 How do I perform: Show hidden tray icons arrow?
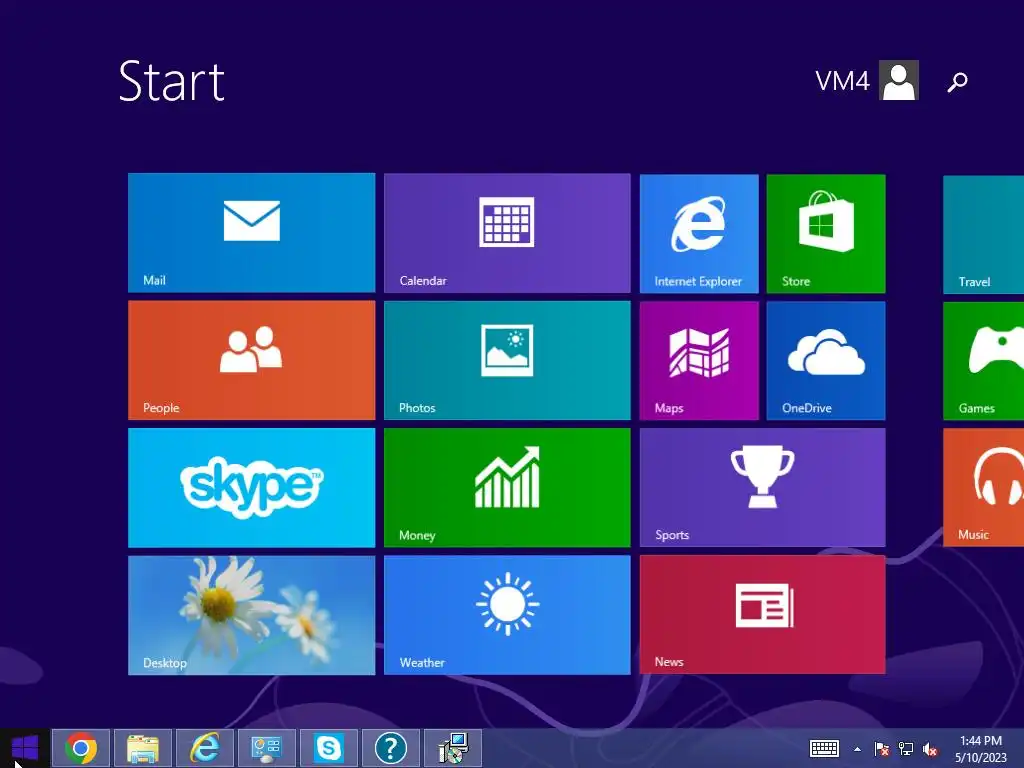point(857,749)
